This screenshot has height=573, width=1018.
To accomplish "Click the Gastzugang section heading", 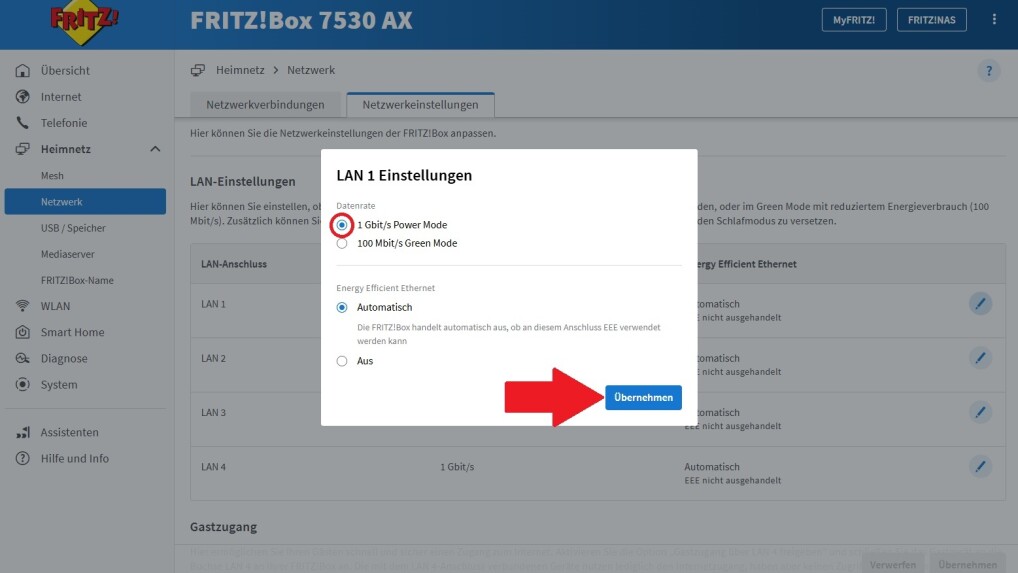I will tap(223, 527).
